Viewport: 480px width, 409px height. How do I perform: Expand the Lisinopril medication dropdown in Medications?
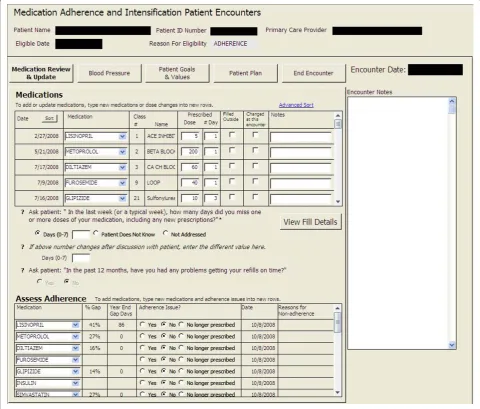click(x=122, y=136)
